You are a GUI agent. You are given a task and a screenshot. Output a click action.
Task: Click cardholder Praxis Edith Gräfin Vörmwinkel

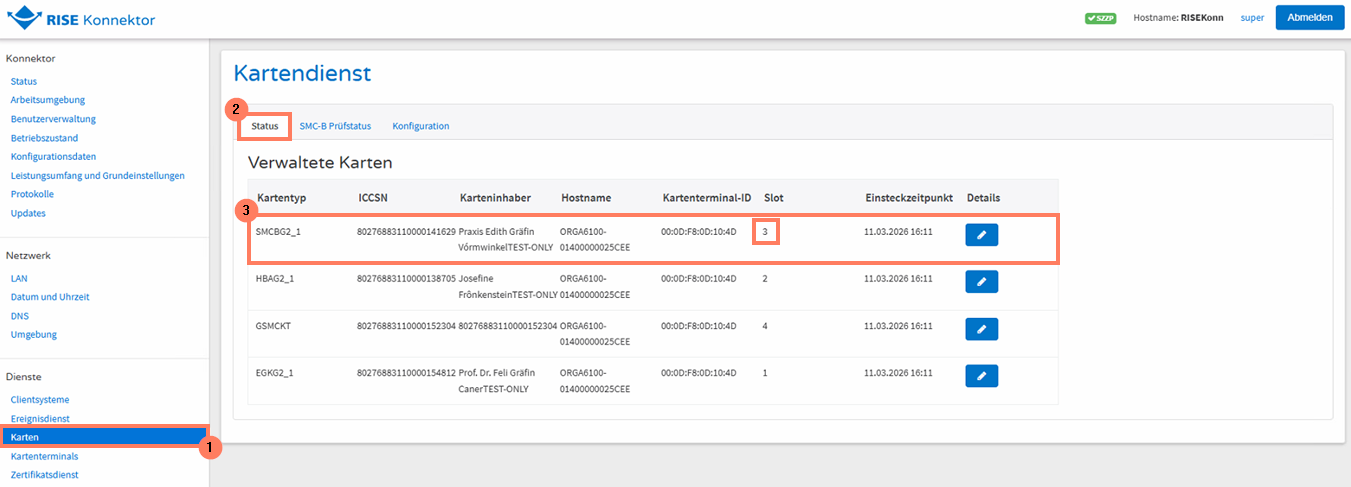[x=506, y=239]
